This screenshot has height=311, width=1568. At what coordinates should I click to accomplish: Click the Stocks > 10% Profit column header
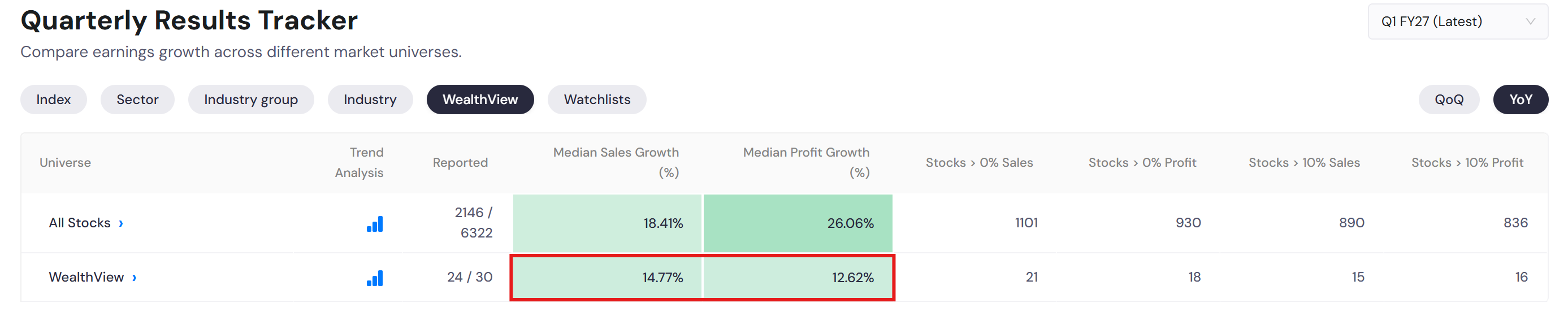click(x=1467, y=163)
